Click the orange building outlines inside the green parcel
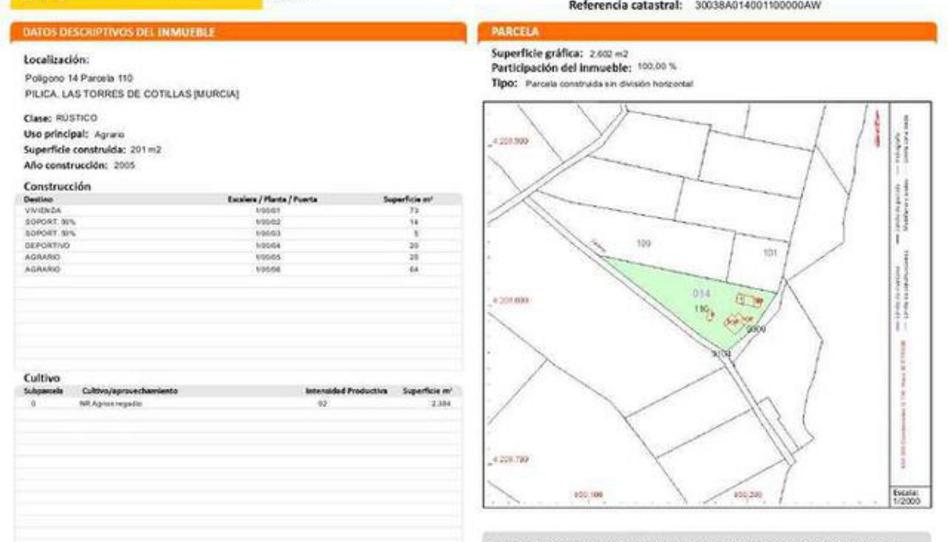This screenshot has width=948, height=542. (x=743, y=300)
